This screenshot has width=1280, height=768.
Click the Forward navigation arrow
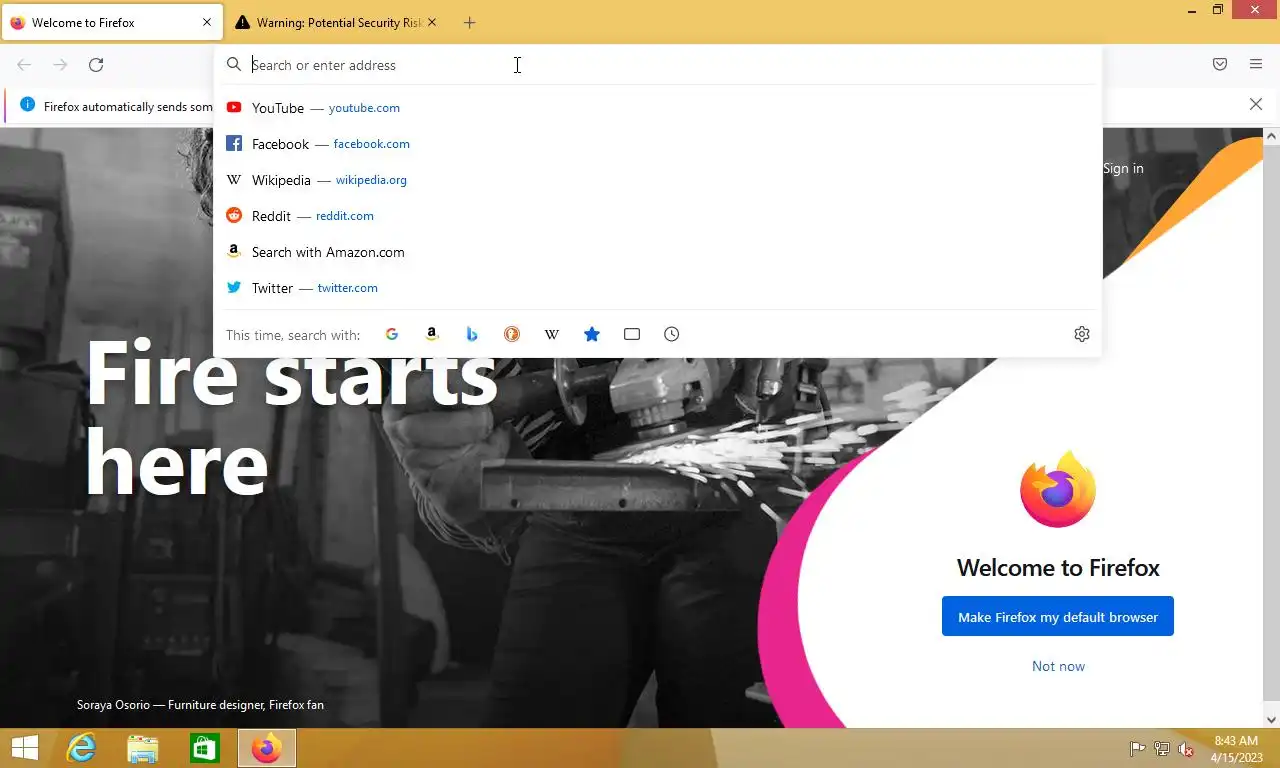click(60, 65)
